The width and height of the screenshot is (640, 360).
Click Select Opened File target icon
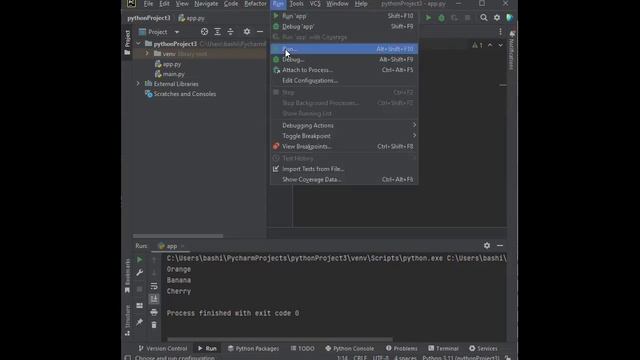(x=204, y=32)
